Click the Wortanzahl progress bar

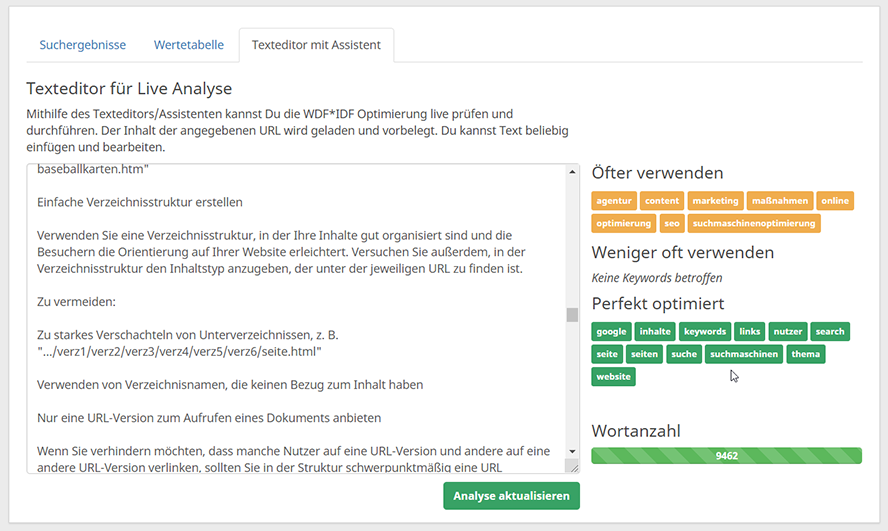point(726,456)
